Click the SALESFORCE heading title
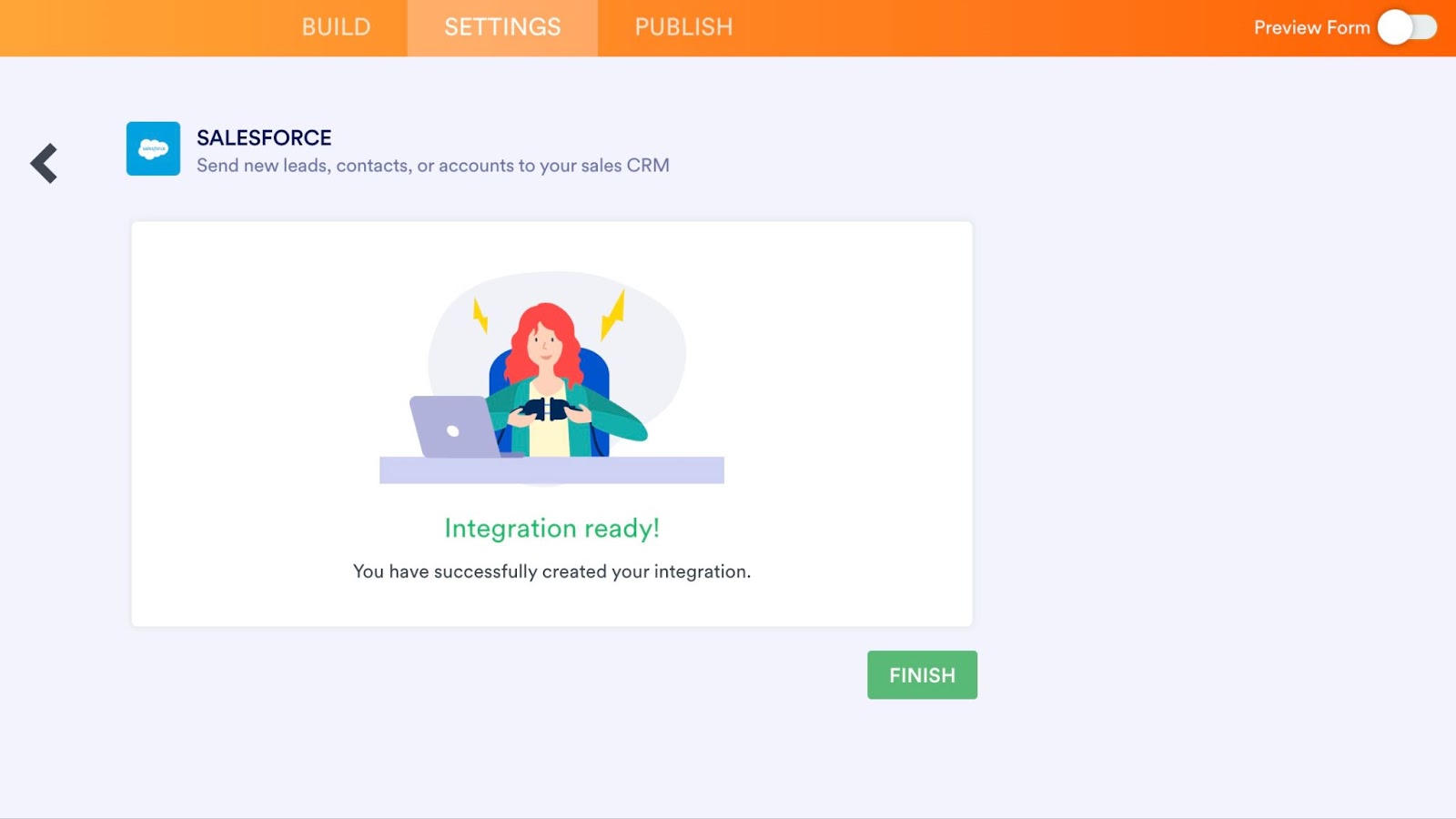The image size is (1456, 819). pos(264,137)
